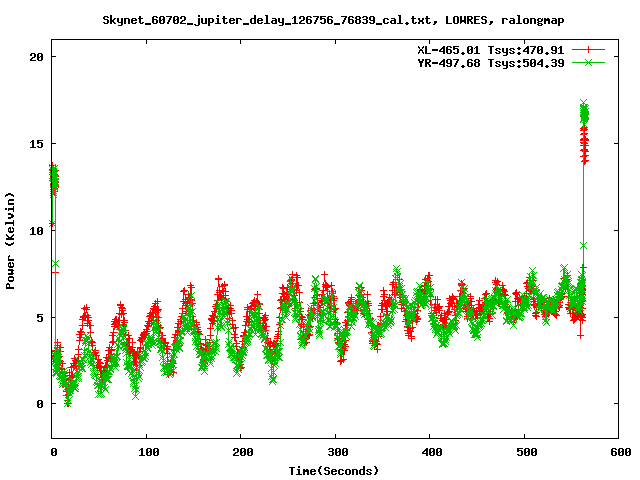Click the Power (Kelvin) y-axis label

pos(10,241)
